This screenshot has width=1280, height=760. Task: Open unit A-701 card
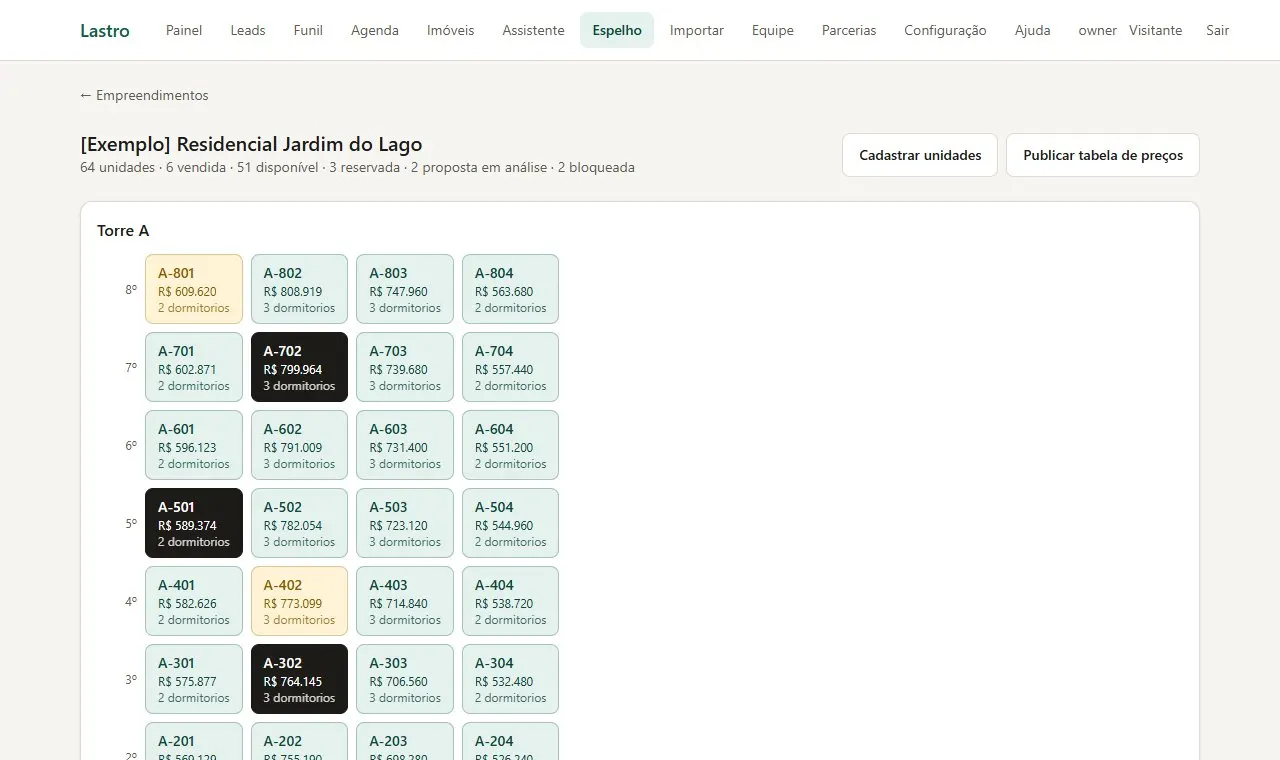tap(194, 367)
